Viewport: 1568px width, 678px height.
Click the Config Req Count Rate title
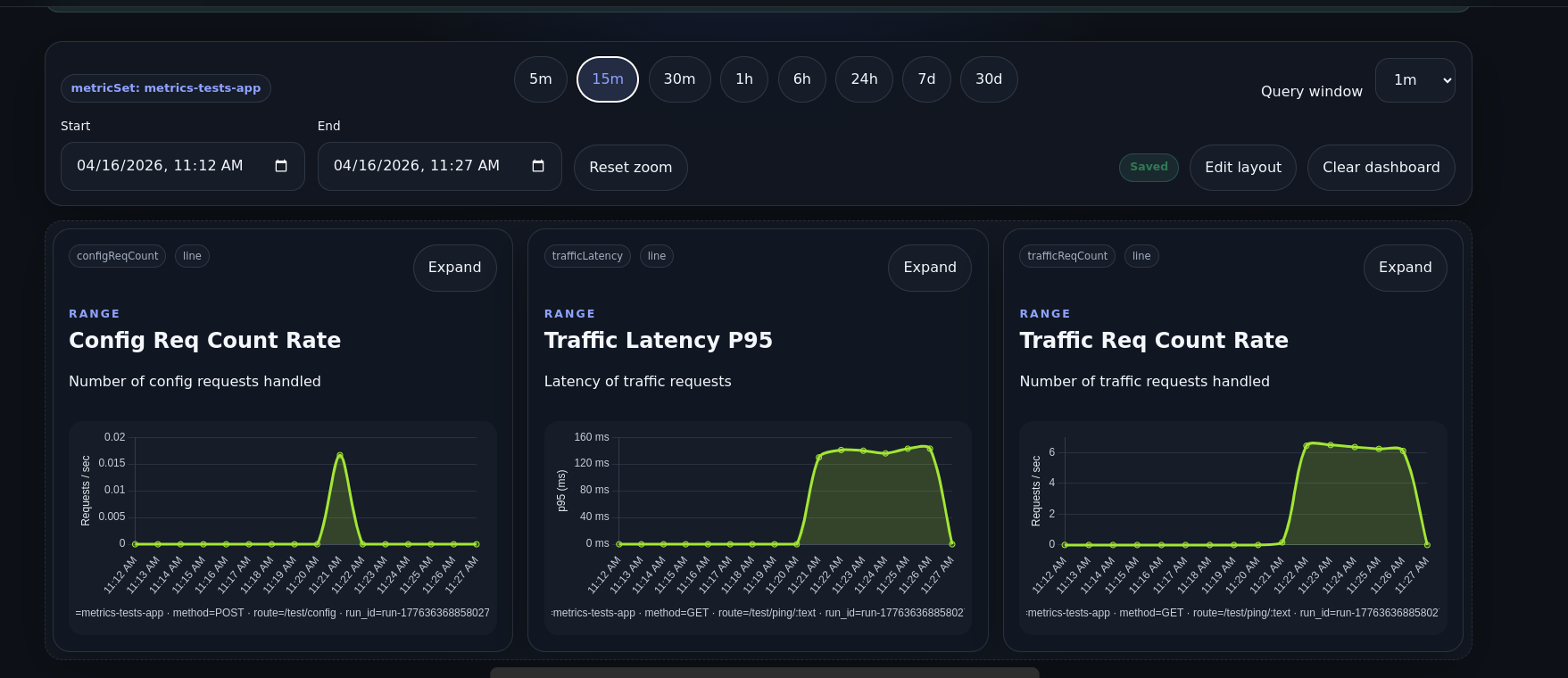pos(205,341)
